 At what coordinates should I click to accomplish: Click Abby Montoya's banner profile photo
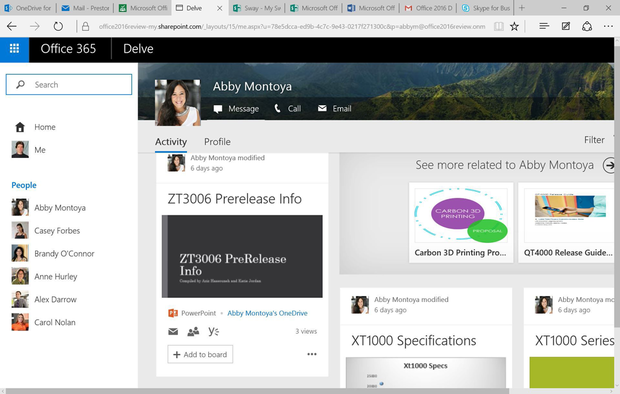[x=178, y=102]
